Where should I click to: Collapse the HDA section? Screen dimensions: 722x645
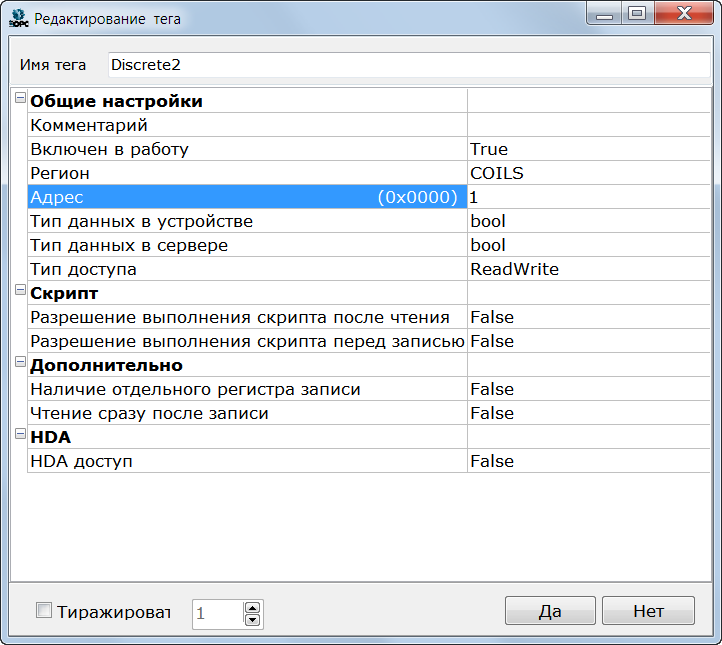point(20,435)
